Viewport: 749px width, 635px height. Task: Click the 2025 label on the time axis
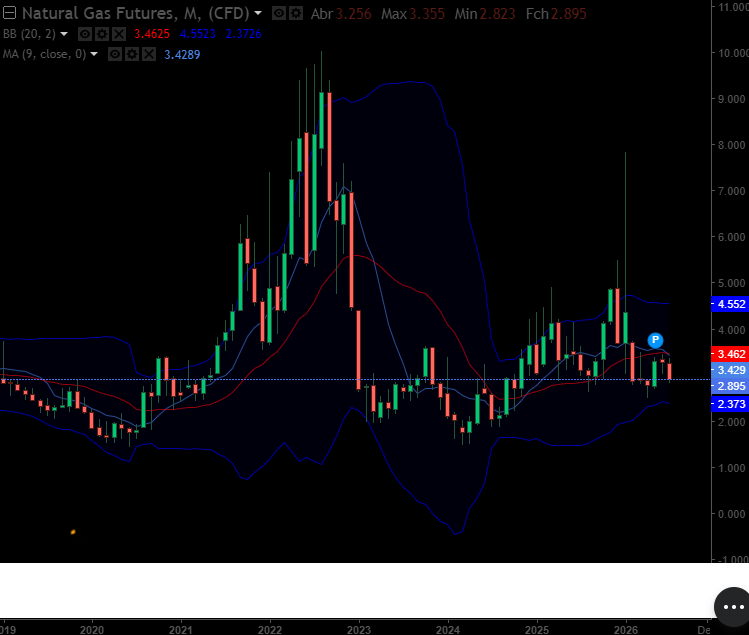537,630
